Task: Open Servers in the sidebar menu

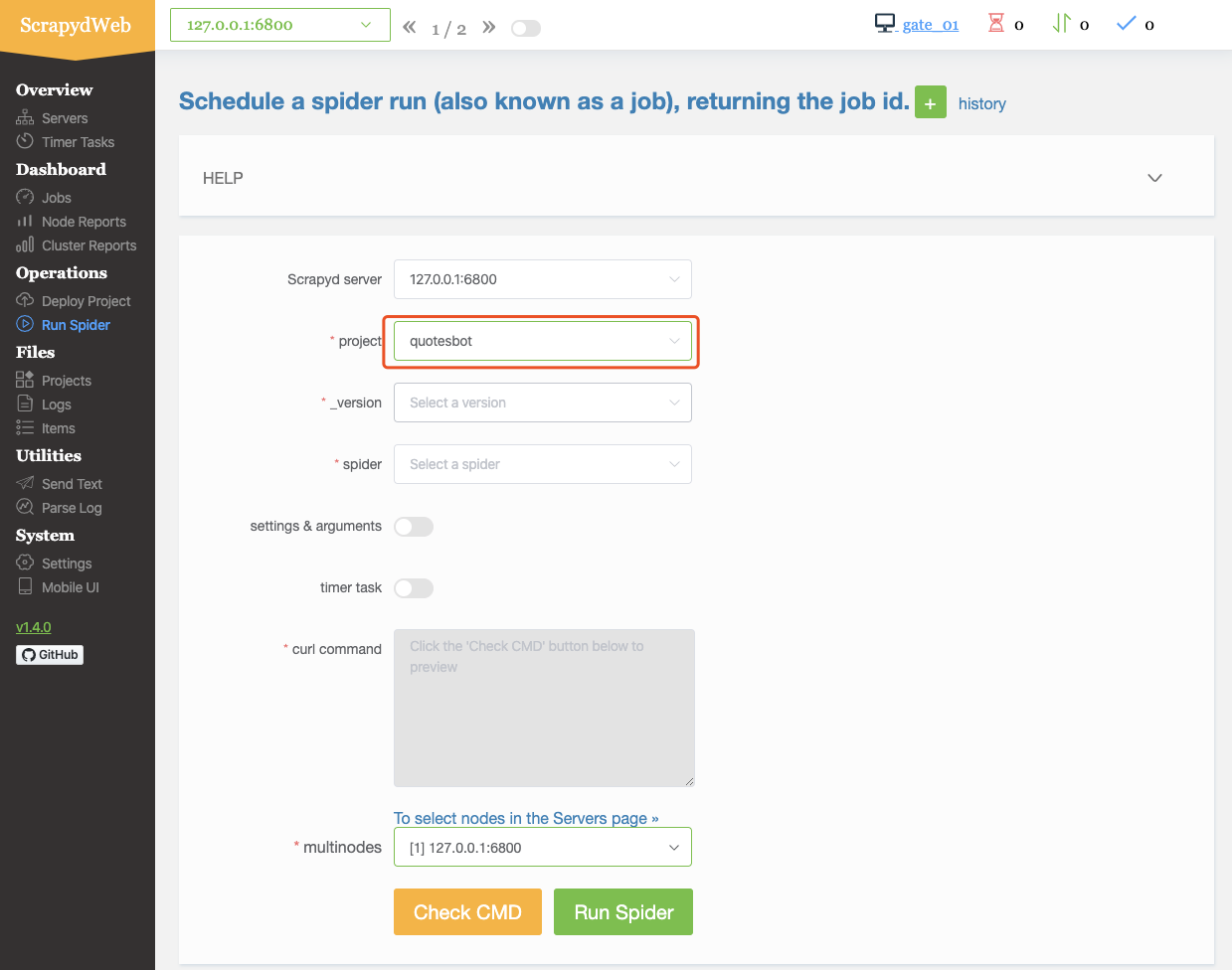Action: 65,118
